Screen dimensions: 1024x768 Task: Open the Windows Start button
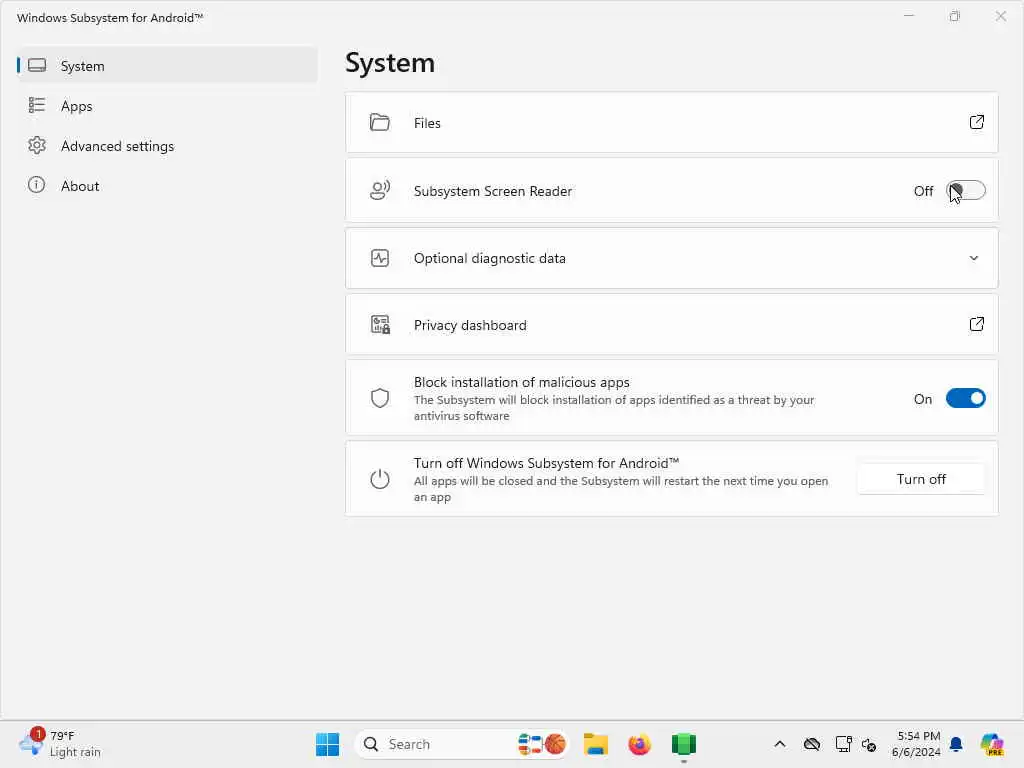point(327,744)
